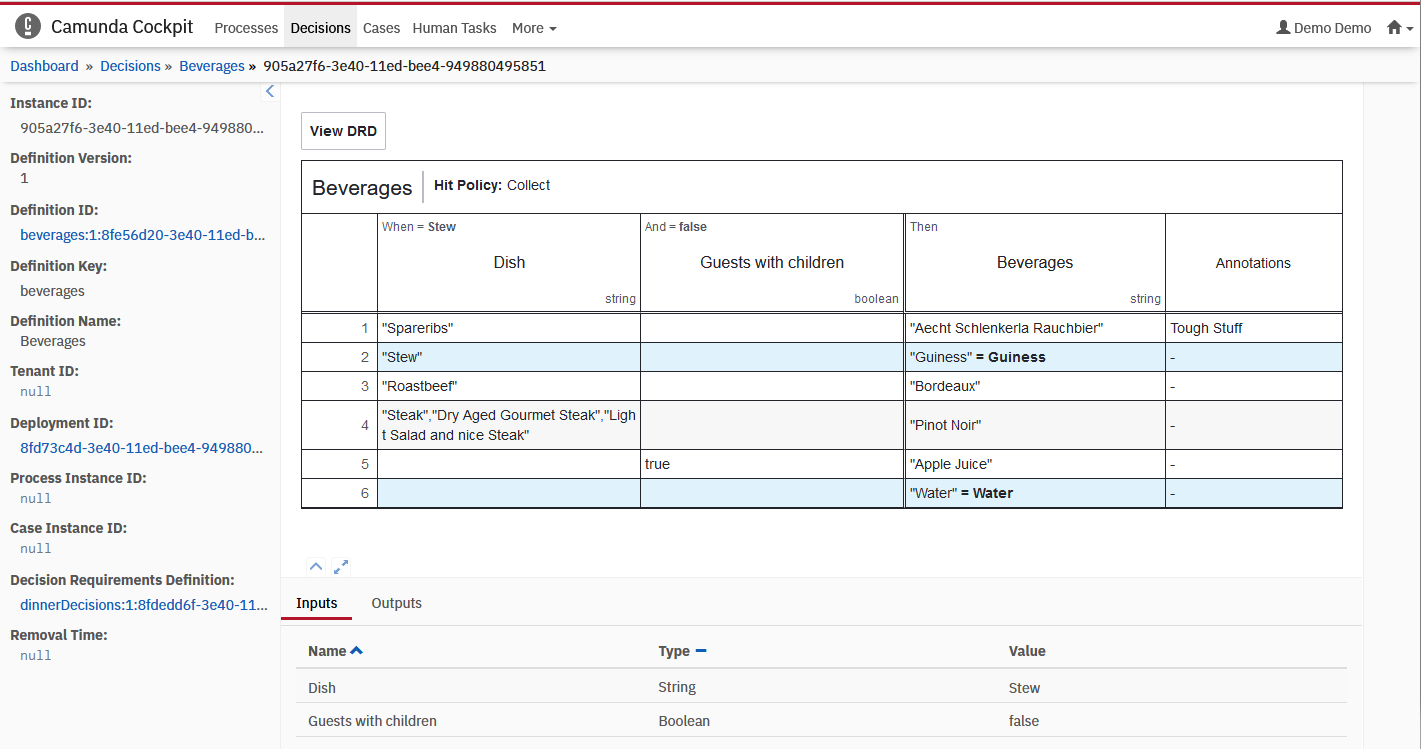Select the highlighted "Stew" rule cell
The image size is (1421, 749).
(508, 357)
